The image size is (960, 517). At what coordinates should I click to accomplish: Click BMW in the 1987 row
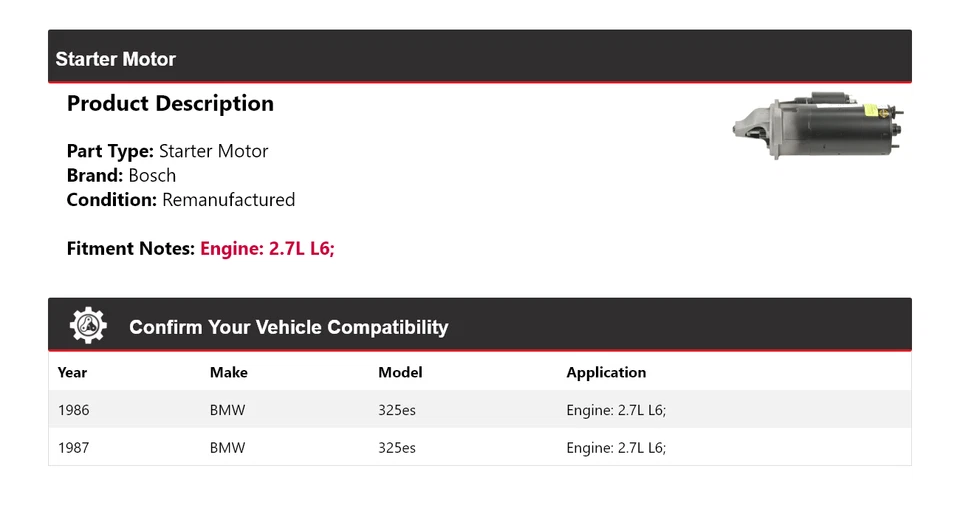[x=227, y=448]
